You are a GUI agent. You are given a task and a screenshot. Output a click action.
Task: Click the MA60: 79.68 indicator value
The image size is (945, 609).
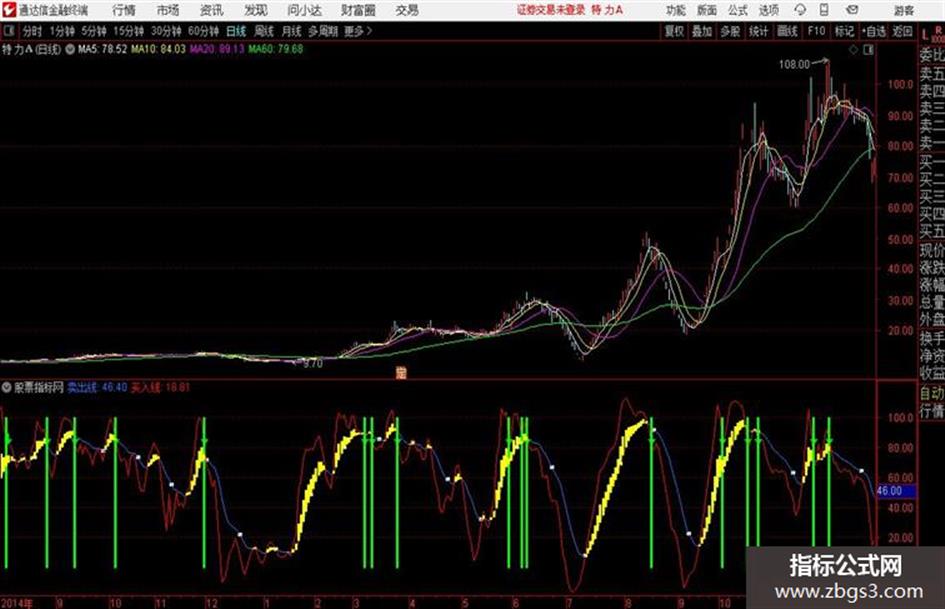coord(276,49)
